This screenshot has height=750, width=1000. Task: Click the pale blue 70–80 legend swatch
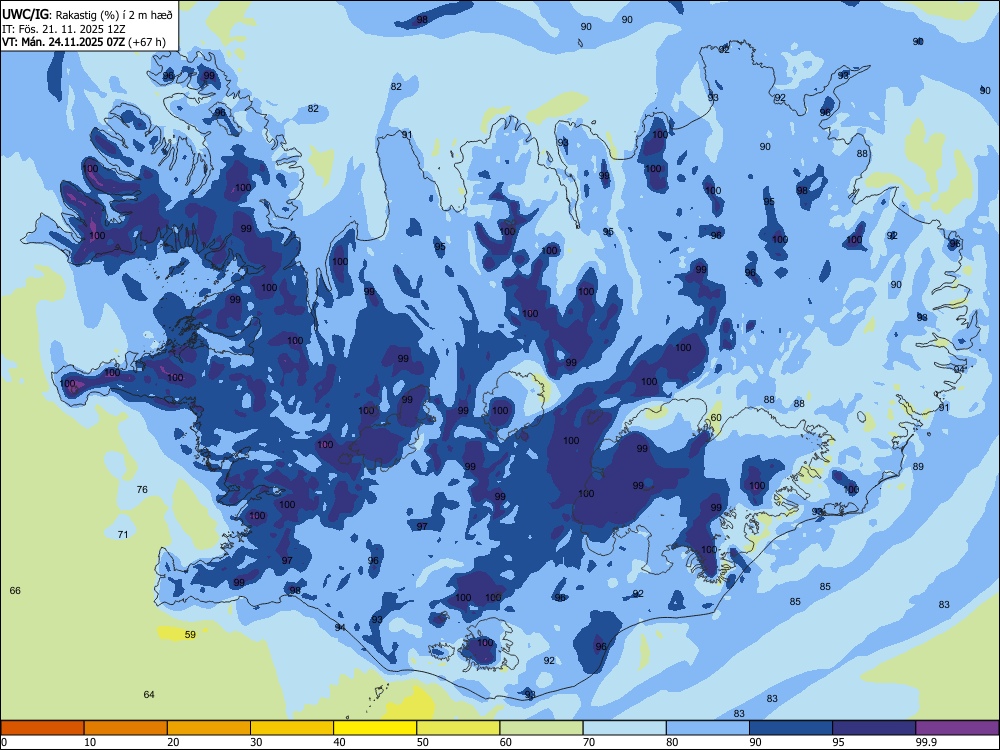624,728
